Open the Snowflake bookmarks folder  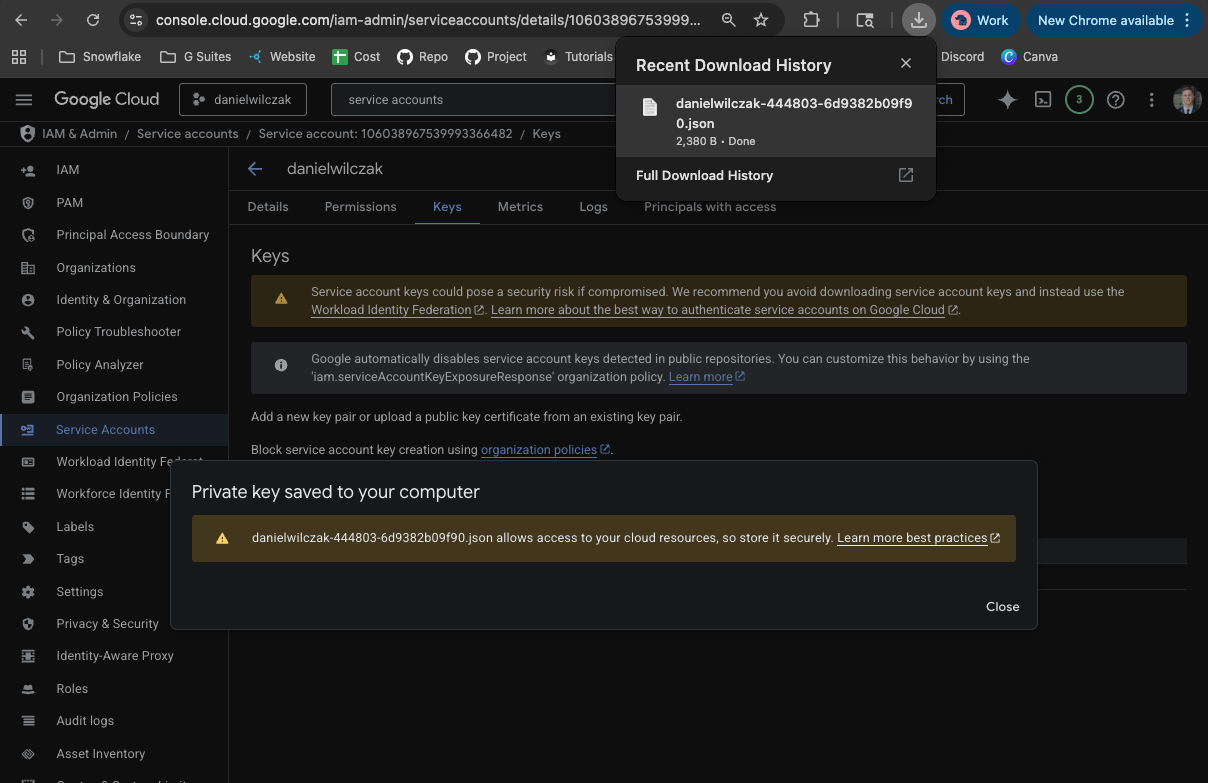[x=100, y=57]
